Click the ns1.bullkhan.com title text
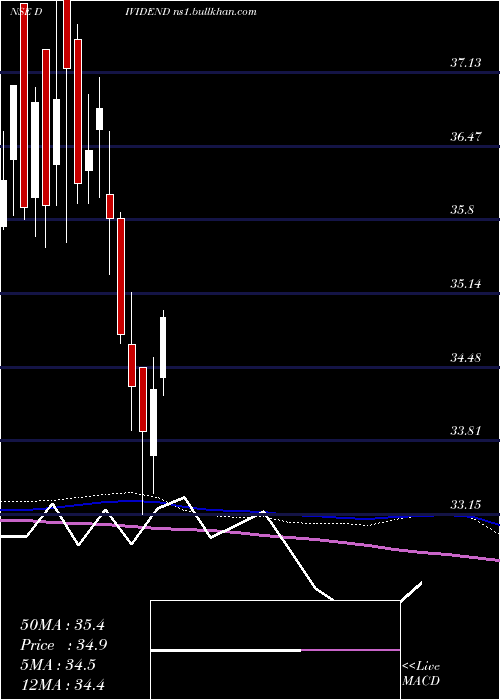The height and width of the screenshot is (700, 500). click(217, 12)
